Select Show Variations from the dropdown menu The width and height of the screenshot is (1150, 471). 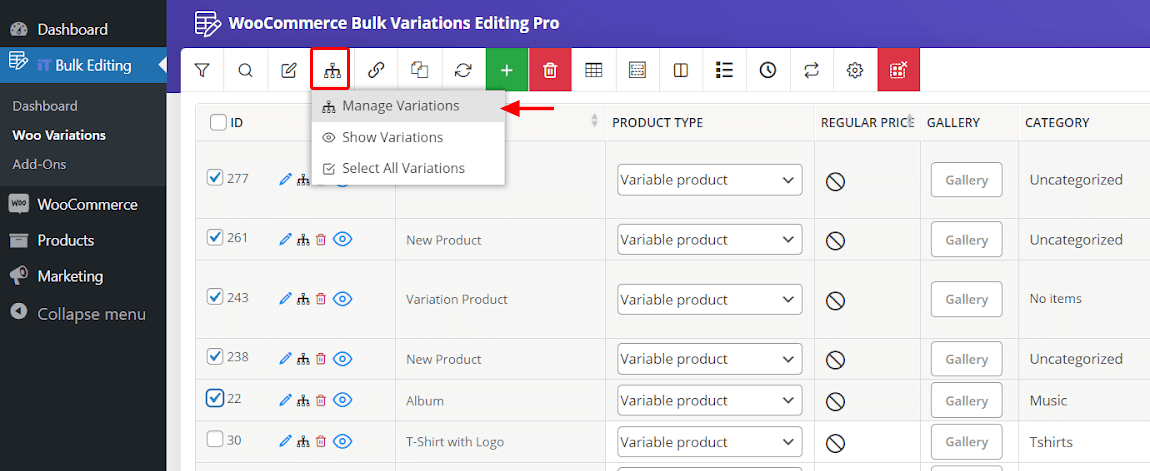[x=408, y=137]
